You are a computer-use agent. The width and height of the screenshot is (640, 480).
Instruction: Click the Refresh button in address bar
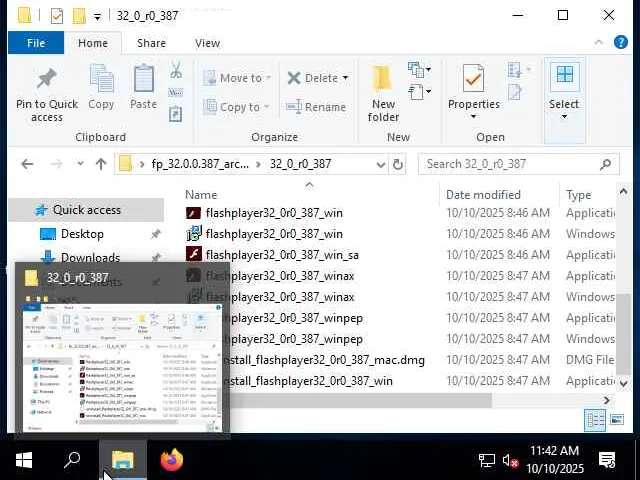pyautogui.click(x=398, y=164)
